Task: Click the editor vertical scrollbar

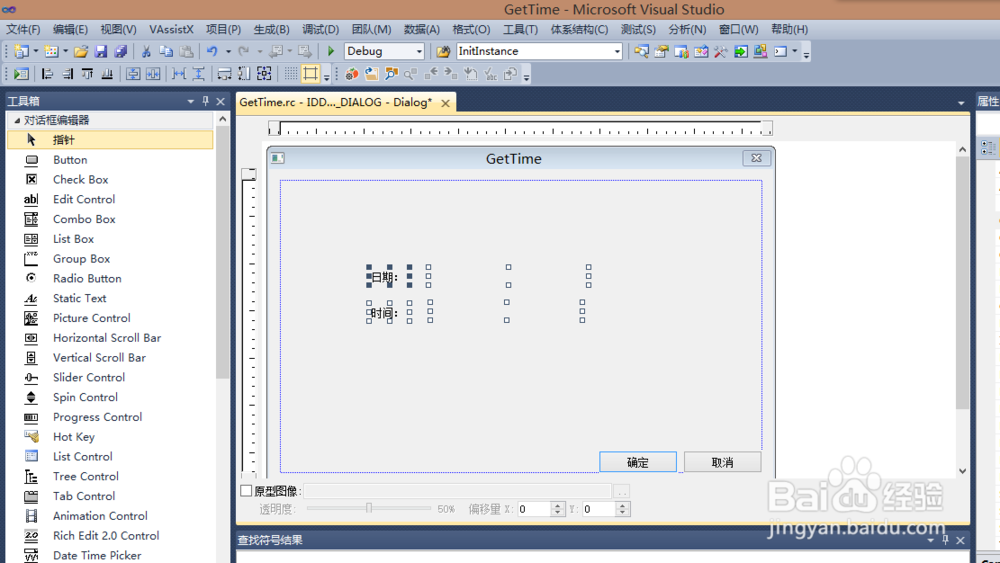Action: (962, 283)
